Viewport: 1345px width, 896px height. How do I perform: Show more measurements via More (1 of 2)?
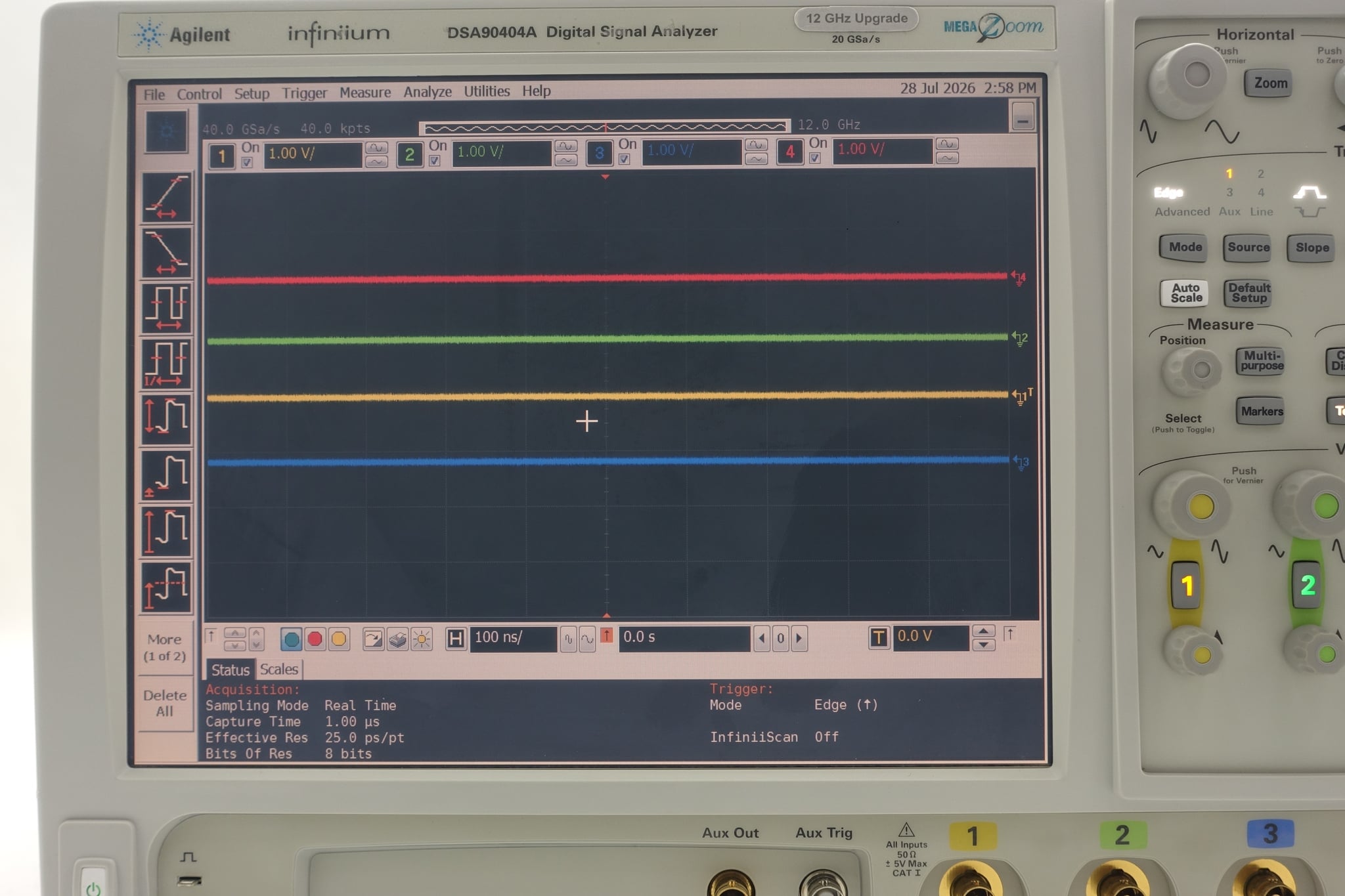pyautogui.click(x=165, y=647)
